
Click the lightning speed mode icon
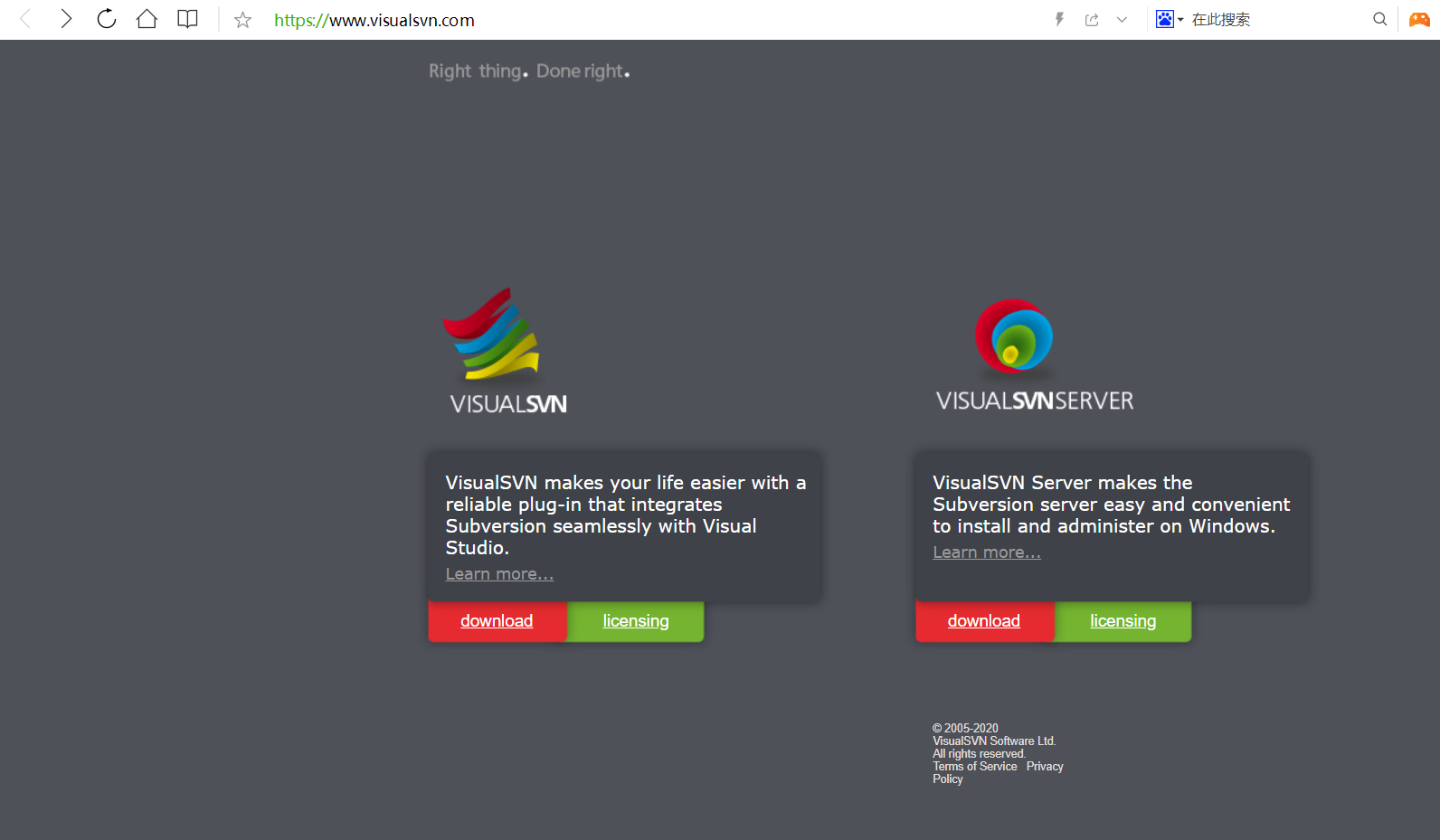(x=1059, y=19)
